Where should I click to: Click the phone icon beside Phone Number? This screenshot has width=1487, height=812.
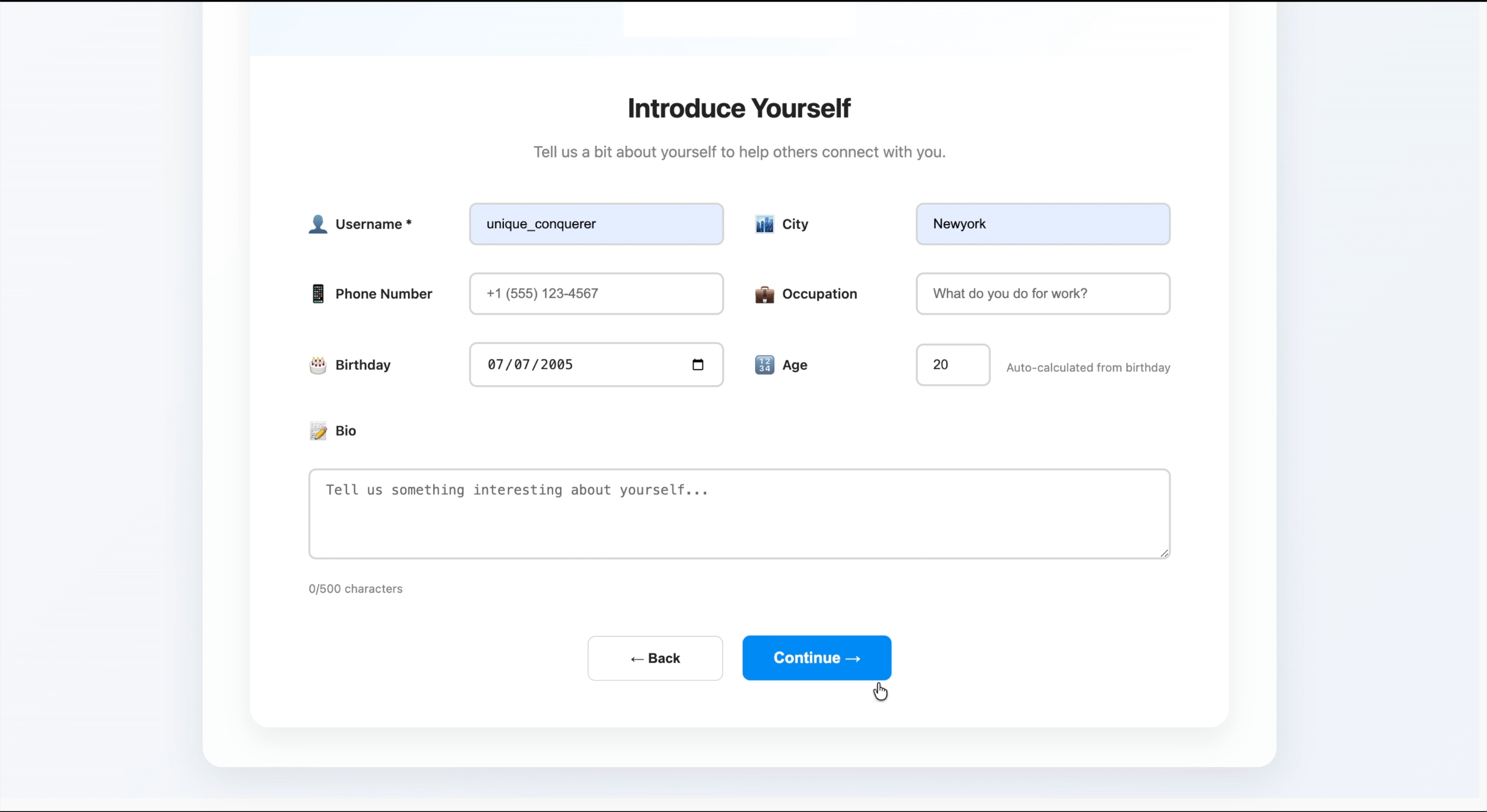pyautogui.click(x=318, y=294)
